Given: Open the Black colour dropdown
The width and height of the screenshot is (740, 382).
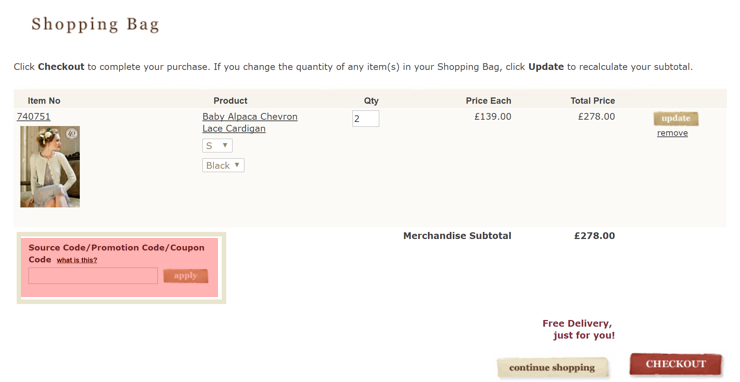Looking at the screenshot, I should pos(223,165).
